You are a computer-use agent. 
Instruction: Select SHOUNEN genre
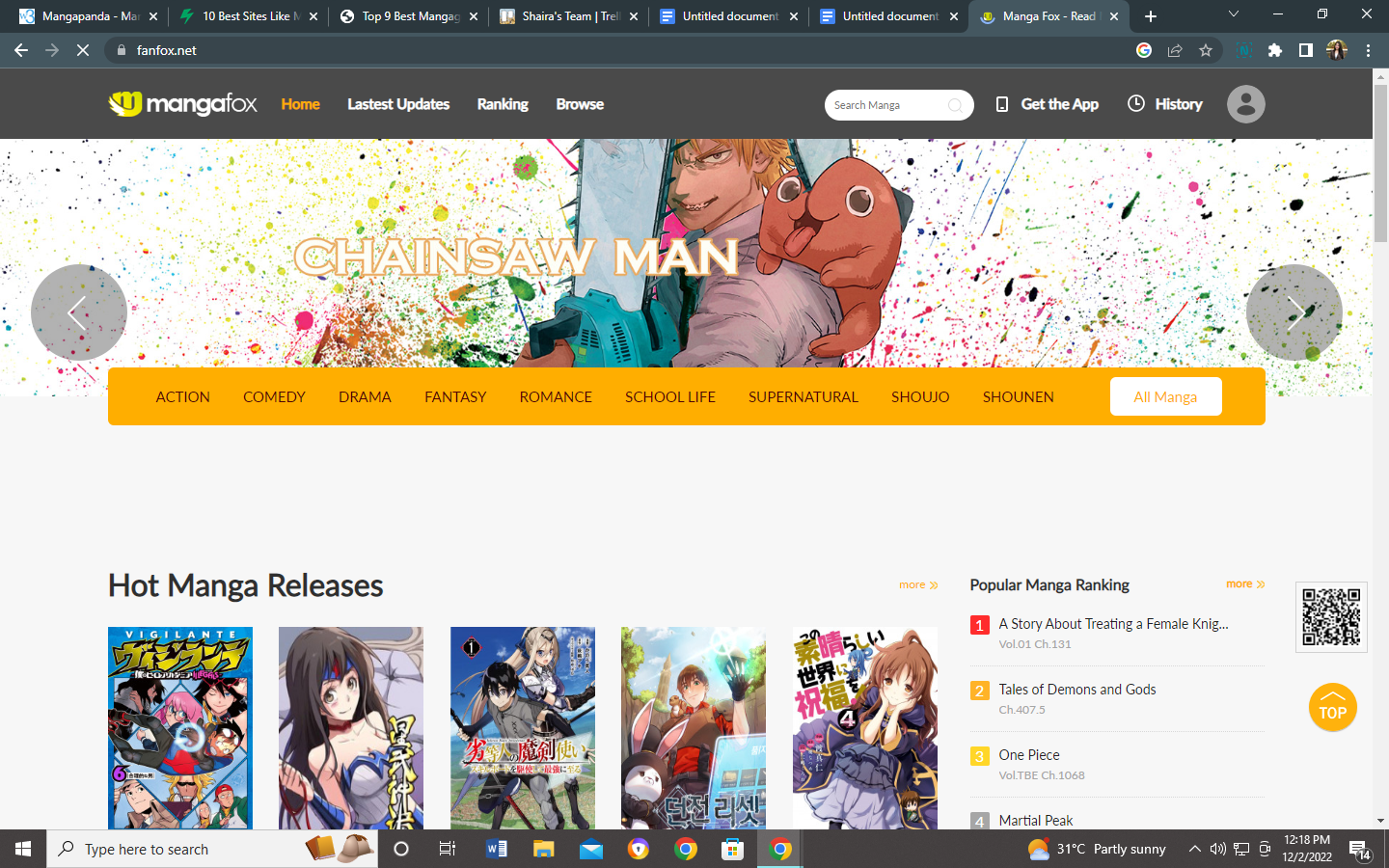[x=1018, y=396]
